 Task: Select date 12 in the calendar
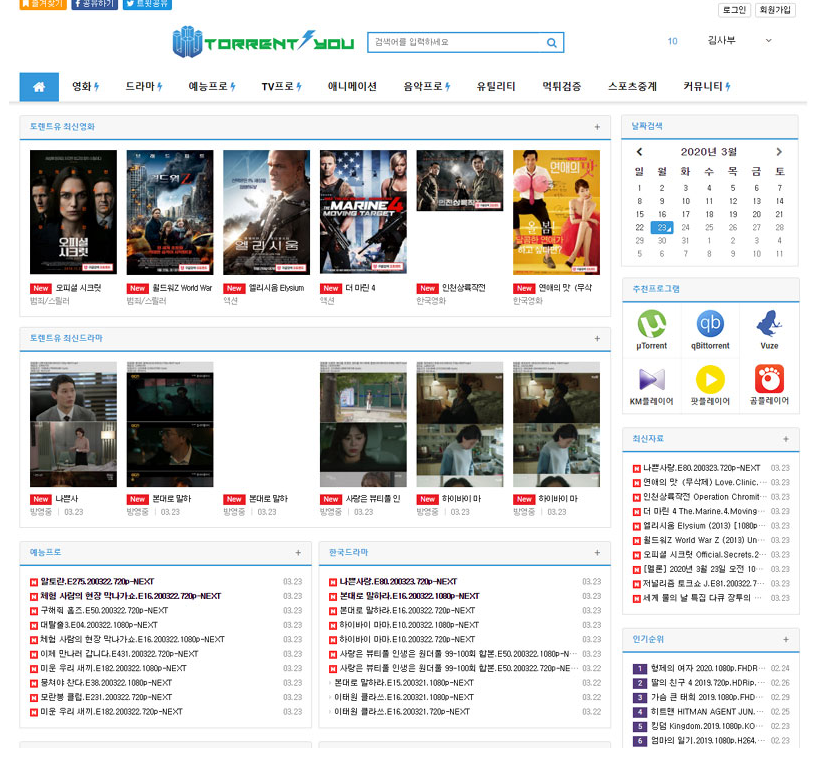point(733,201)
